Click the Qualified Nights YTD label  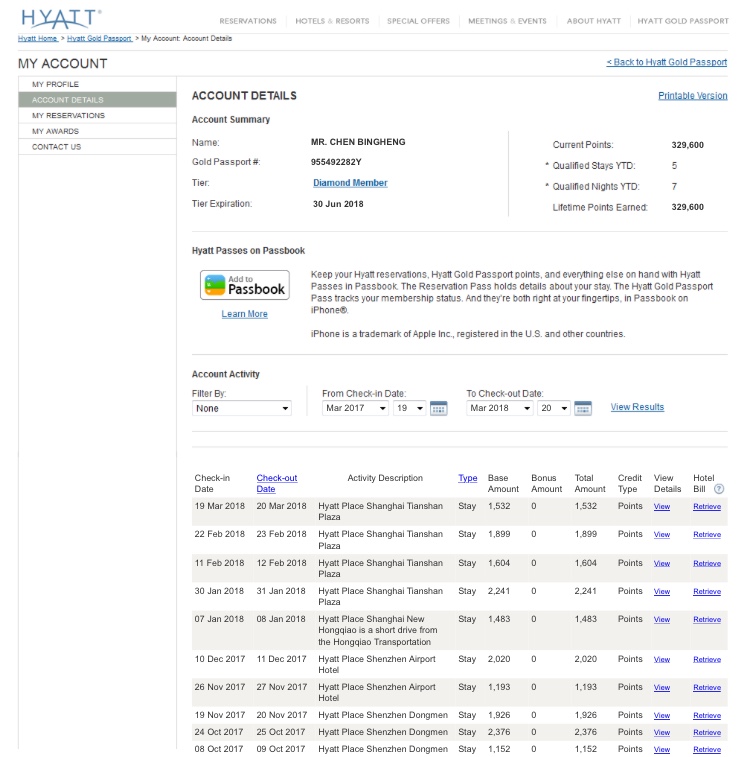595,187
